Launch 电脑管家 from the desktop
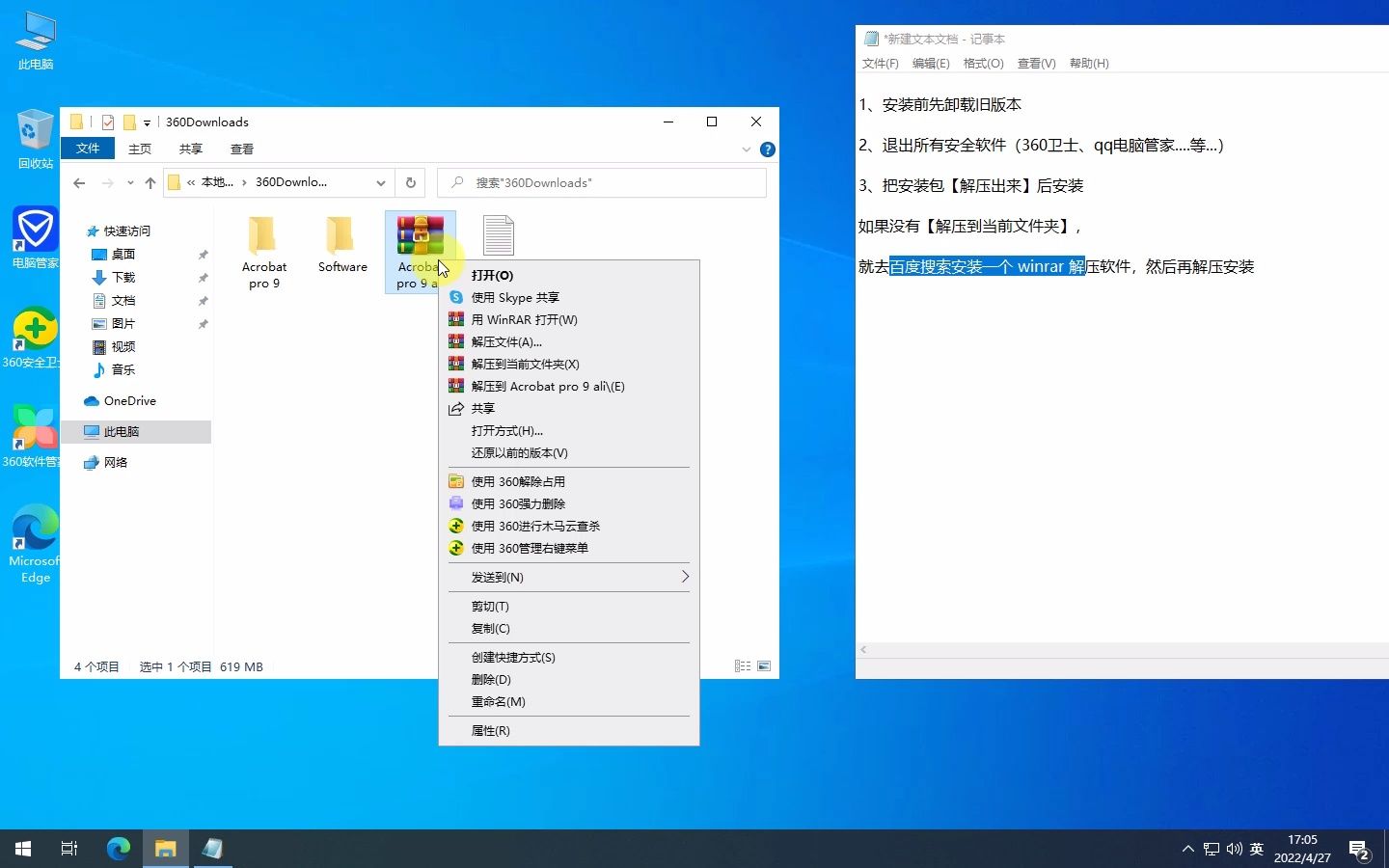Viewport: 1389px width, 868px height. pos(34,231)
